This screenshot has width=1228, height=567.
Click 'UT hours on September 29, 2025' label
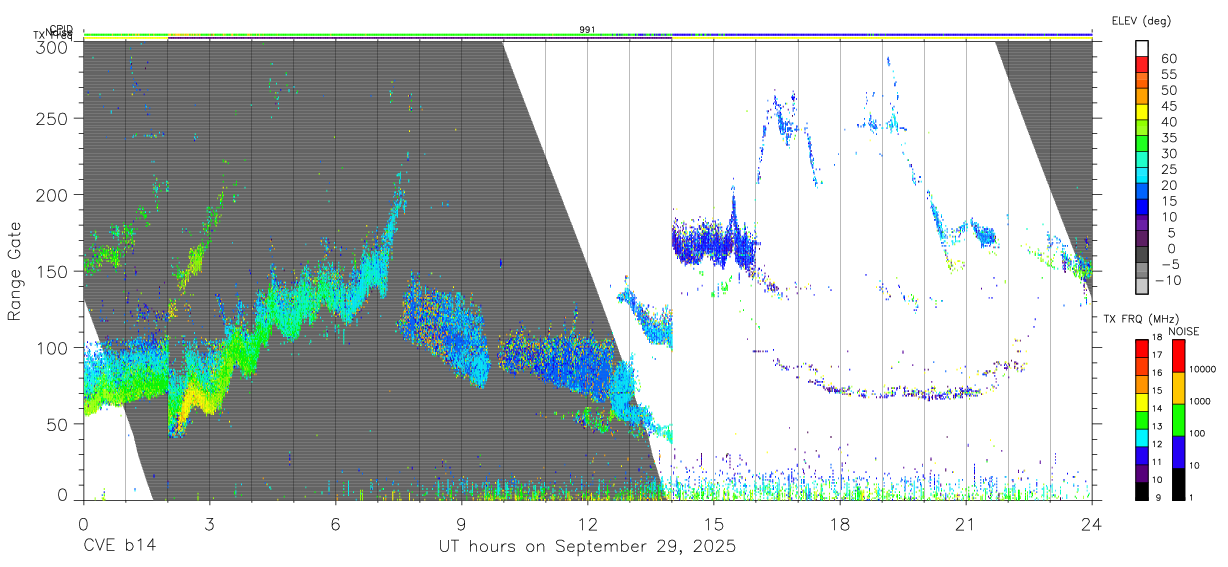pos(587,547)
